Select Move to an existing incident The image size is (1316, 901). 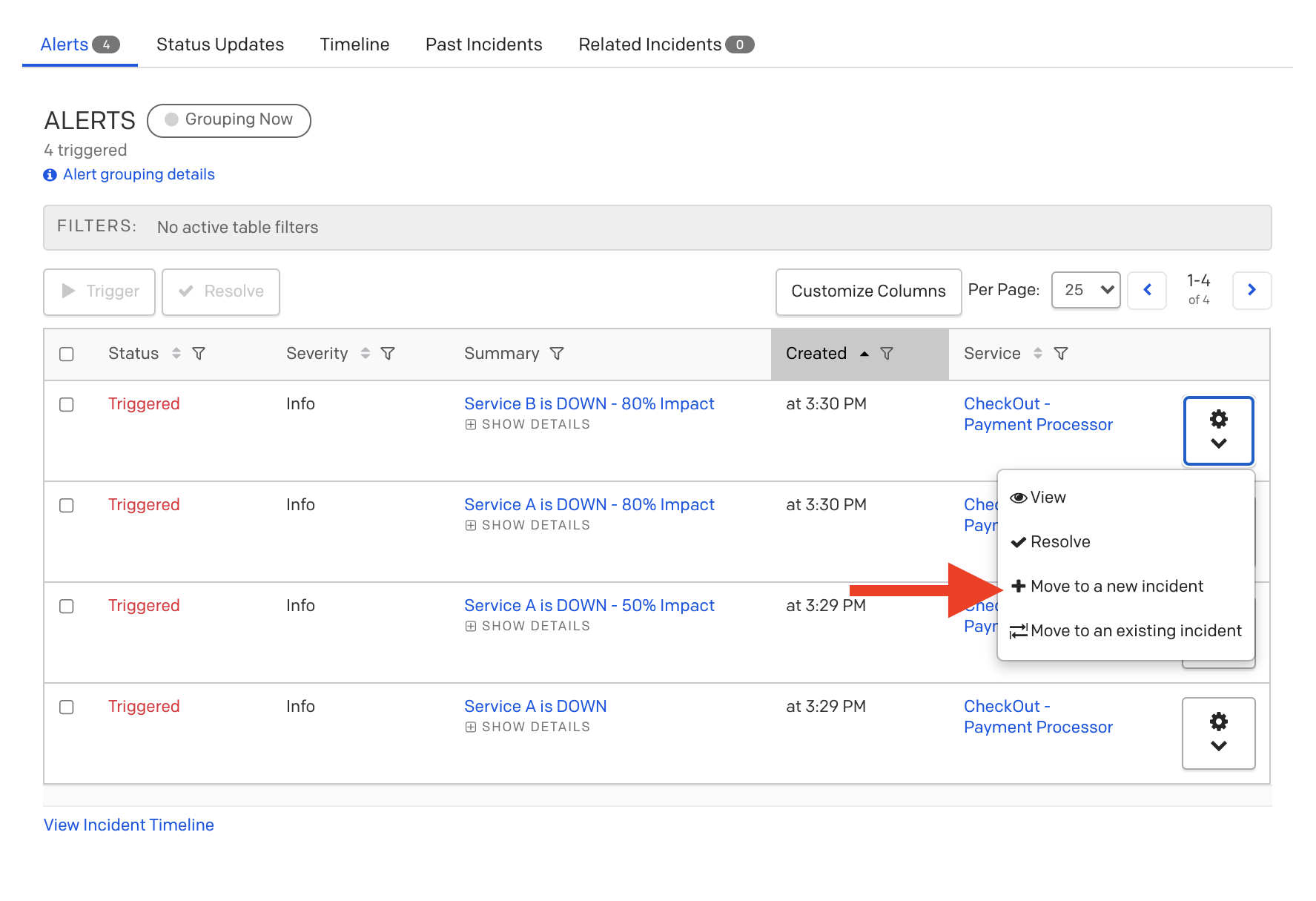tap(1126, 631)
